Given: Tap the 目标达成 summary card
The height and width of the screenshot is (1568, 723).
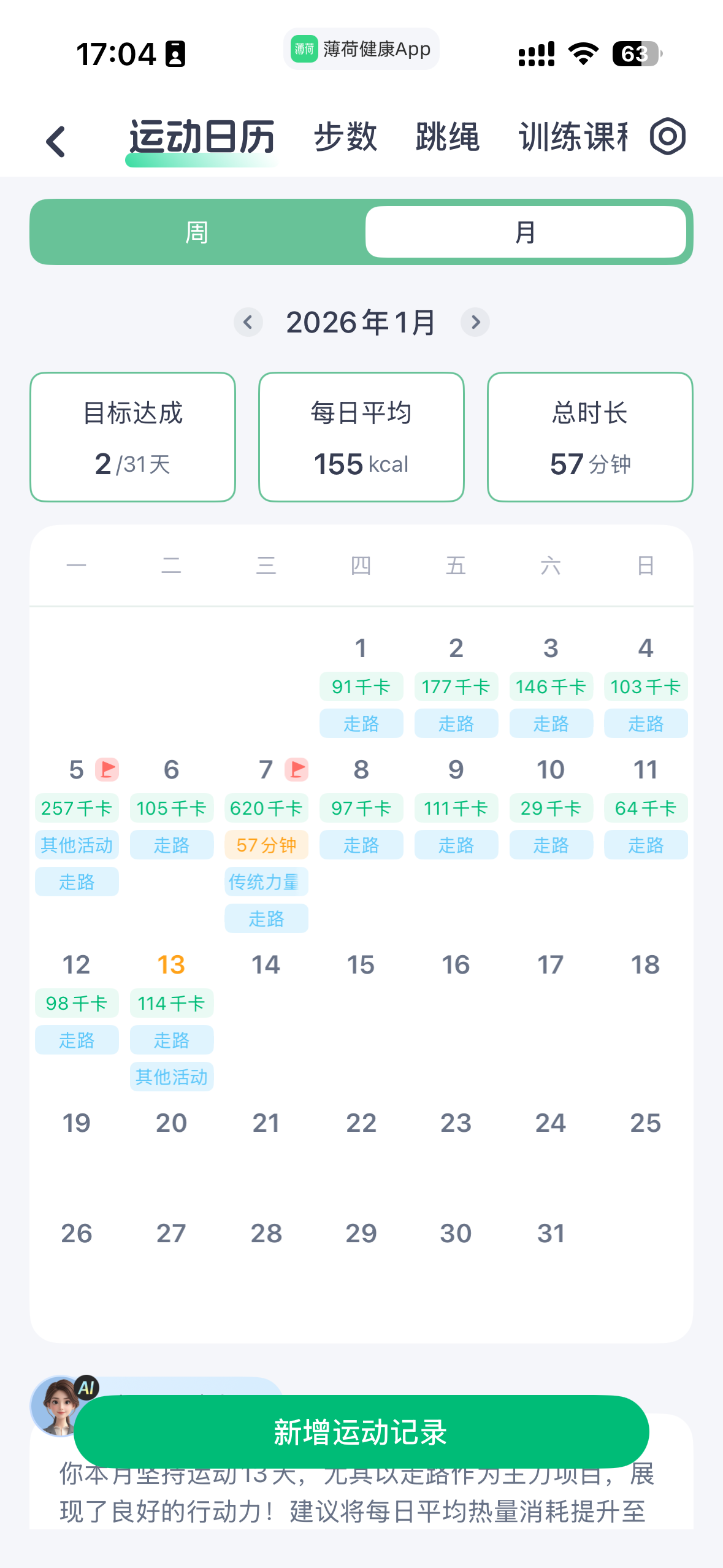Looking at the screenshot, I should tap(132, 437).
